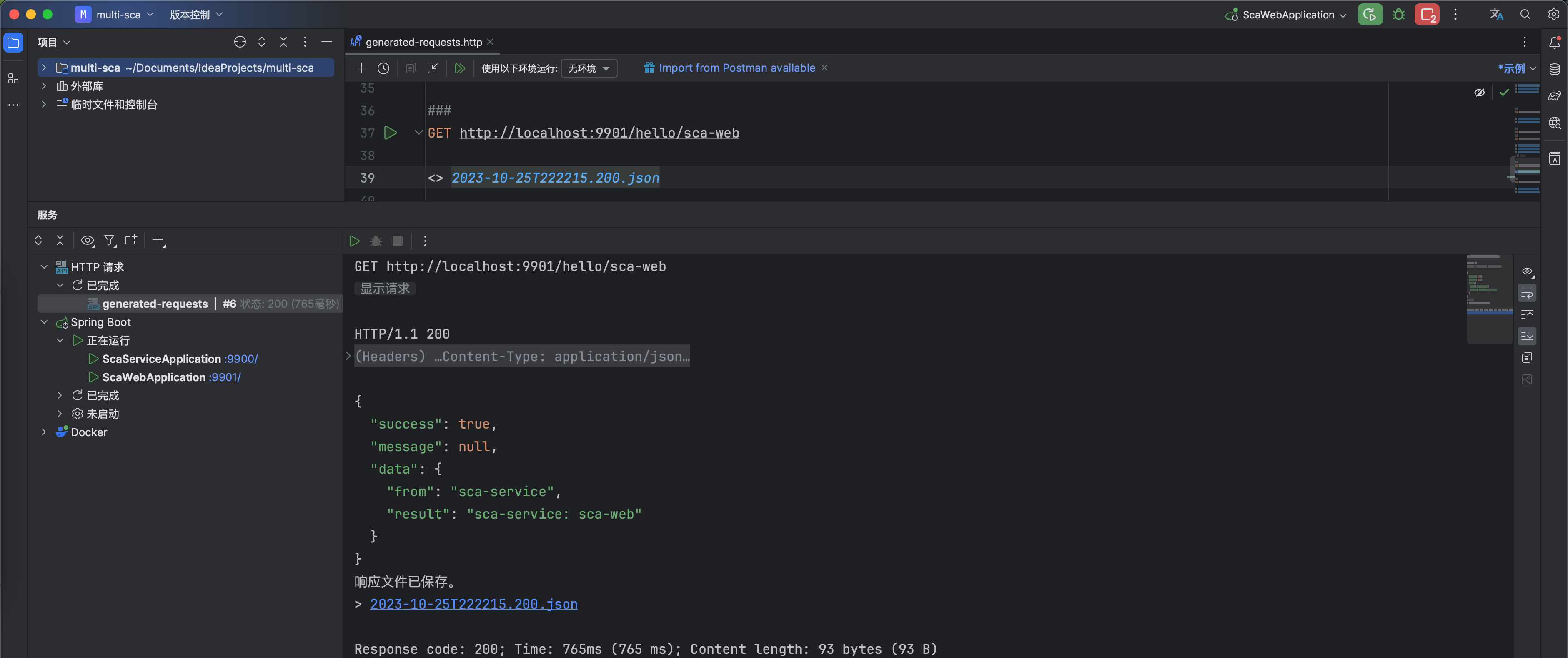Hide the Project panel minimize button
The height and width of the screenshot is (658, 1568).
pyautogui.click(x=327, y=42)
